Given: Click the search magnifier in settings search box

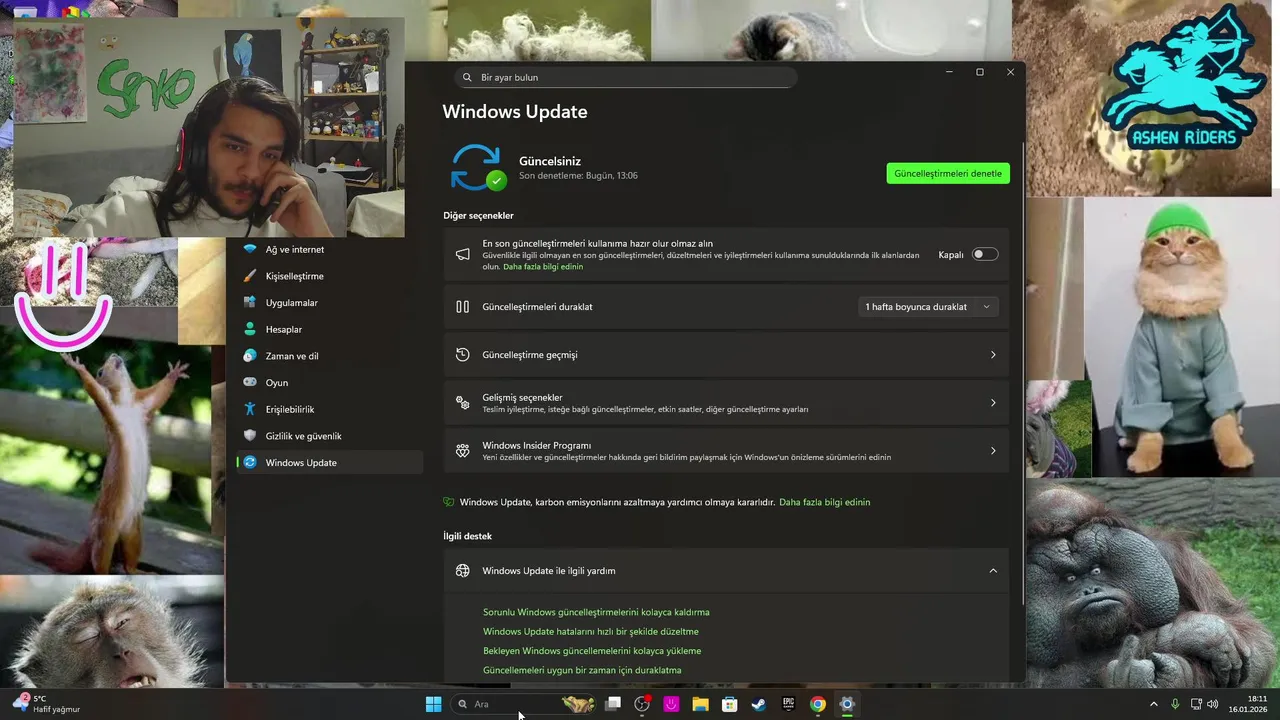Looking at the screenshot, I should [467, 77].
